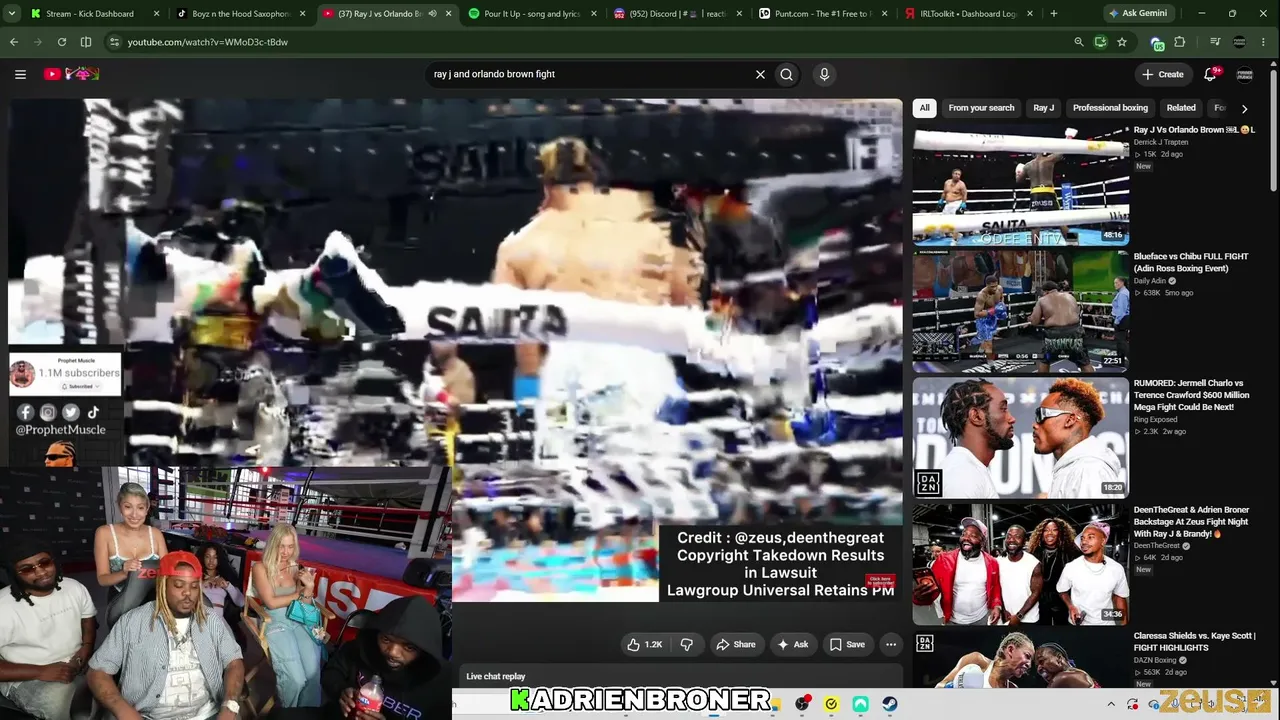Open RUMORED: Jermell Charlo video title
This screenshot has height=720, width=1280.
tap(1191, 395)
